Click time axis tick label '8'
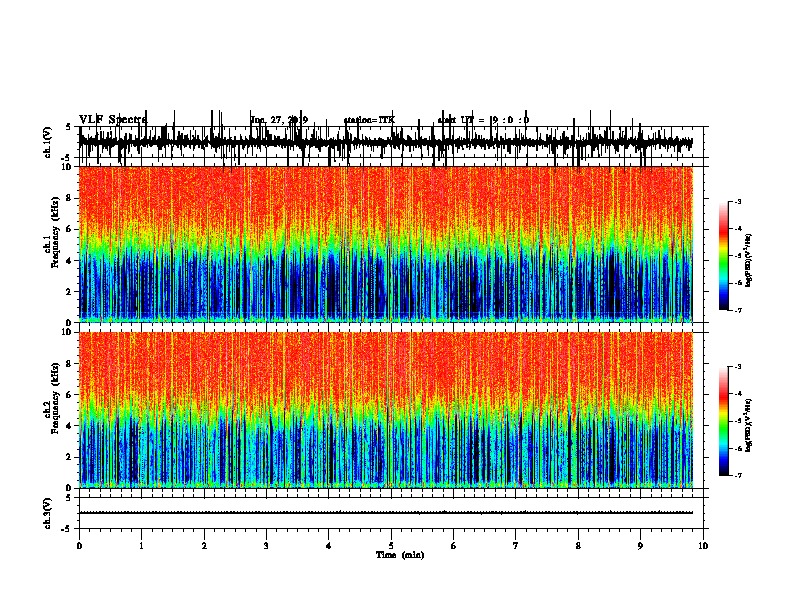792x612 pixels. tap(578, 546)
